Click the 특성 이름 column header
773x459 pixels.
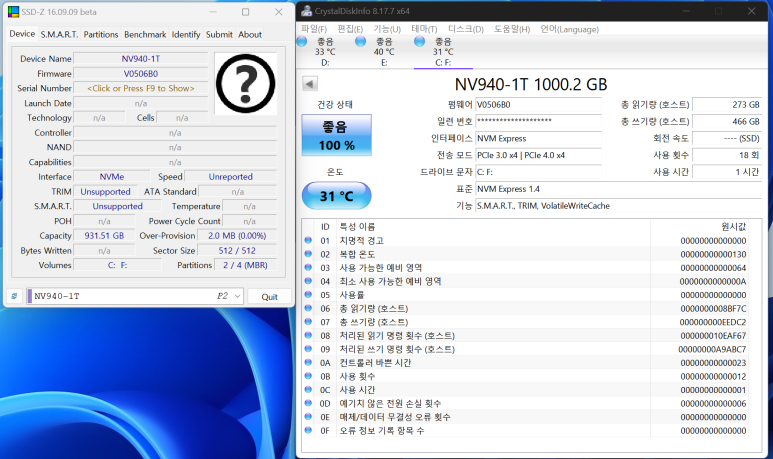[x=493, y=226]
